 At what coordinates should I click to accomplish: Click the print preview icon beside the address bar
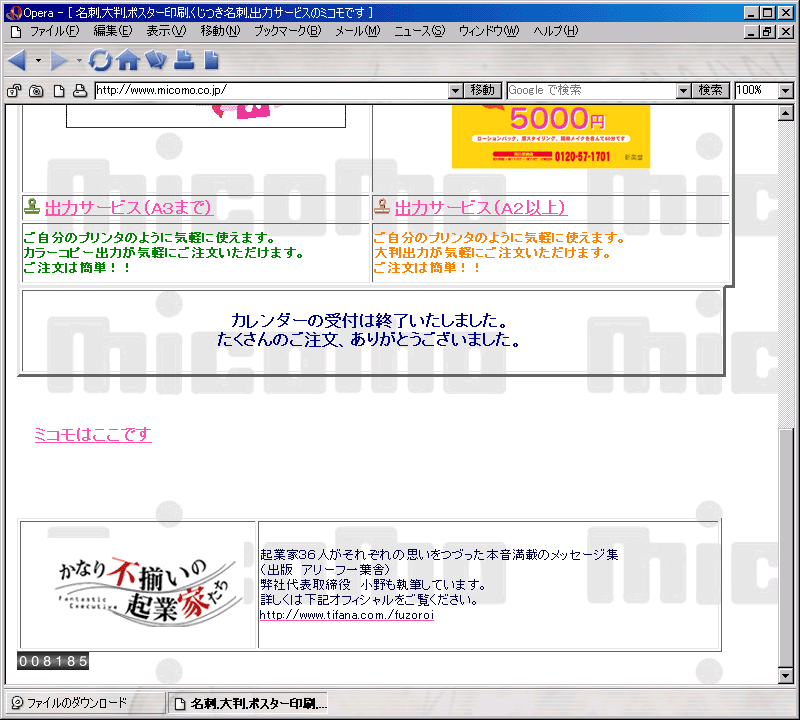pyautogui.click(x=80, y=91)
